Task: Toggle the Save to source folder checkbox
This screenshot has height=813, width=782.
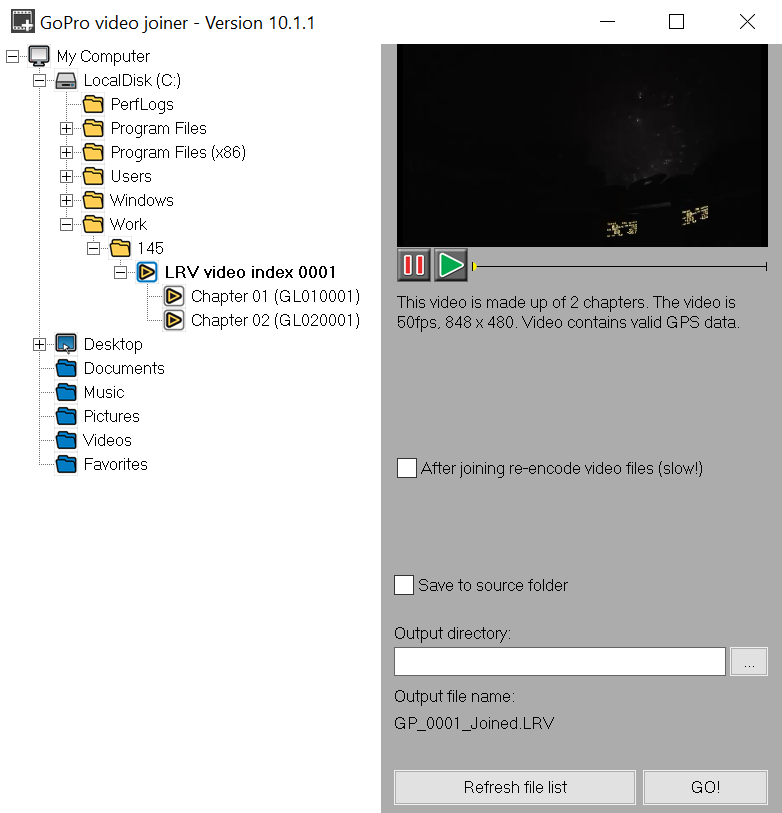Action: (404, 585)
